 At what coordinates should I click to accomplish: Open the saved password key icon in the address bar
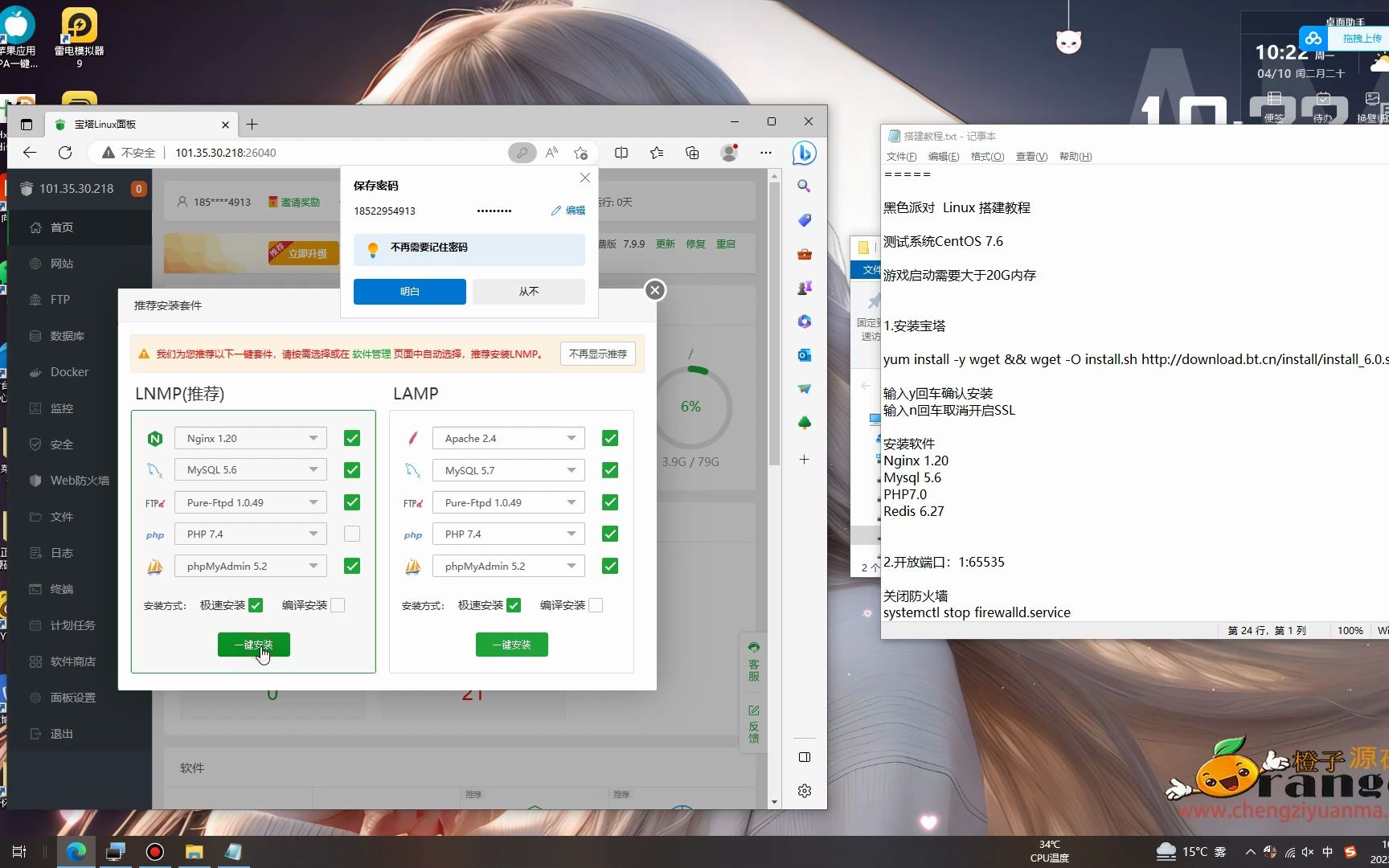522,153
